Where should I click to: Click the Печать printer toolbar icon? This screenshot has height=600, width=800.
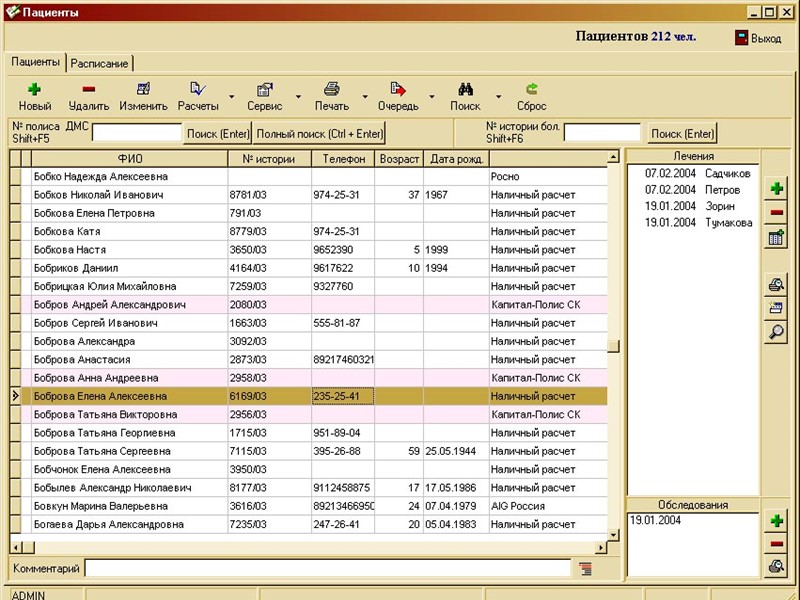332,90
